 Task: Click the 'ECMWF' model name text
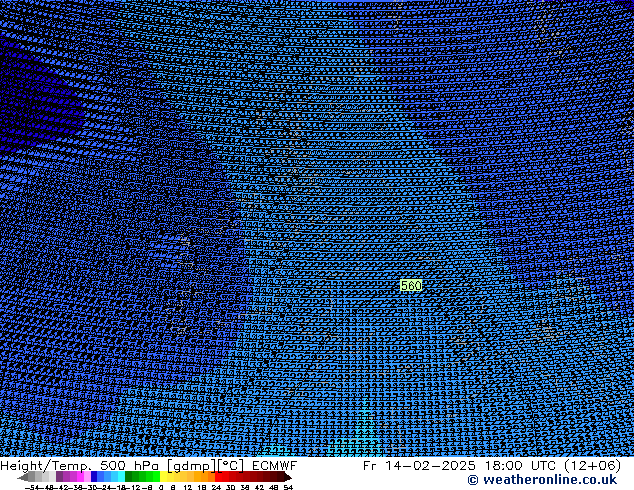click(x=275, y=466)
